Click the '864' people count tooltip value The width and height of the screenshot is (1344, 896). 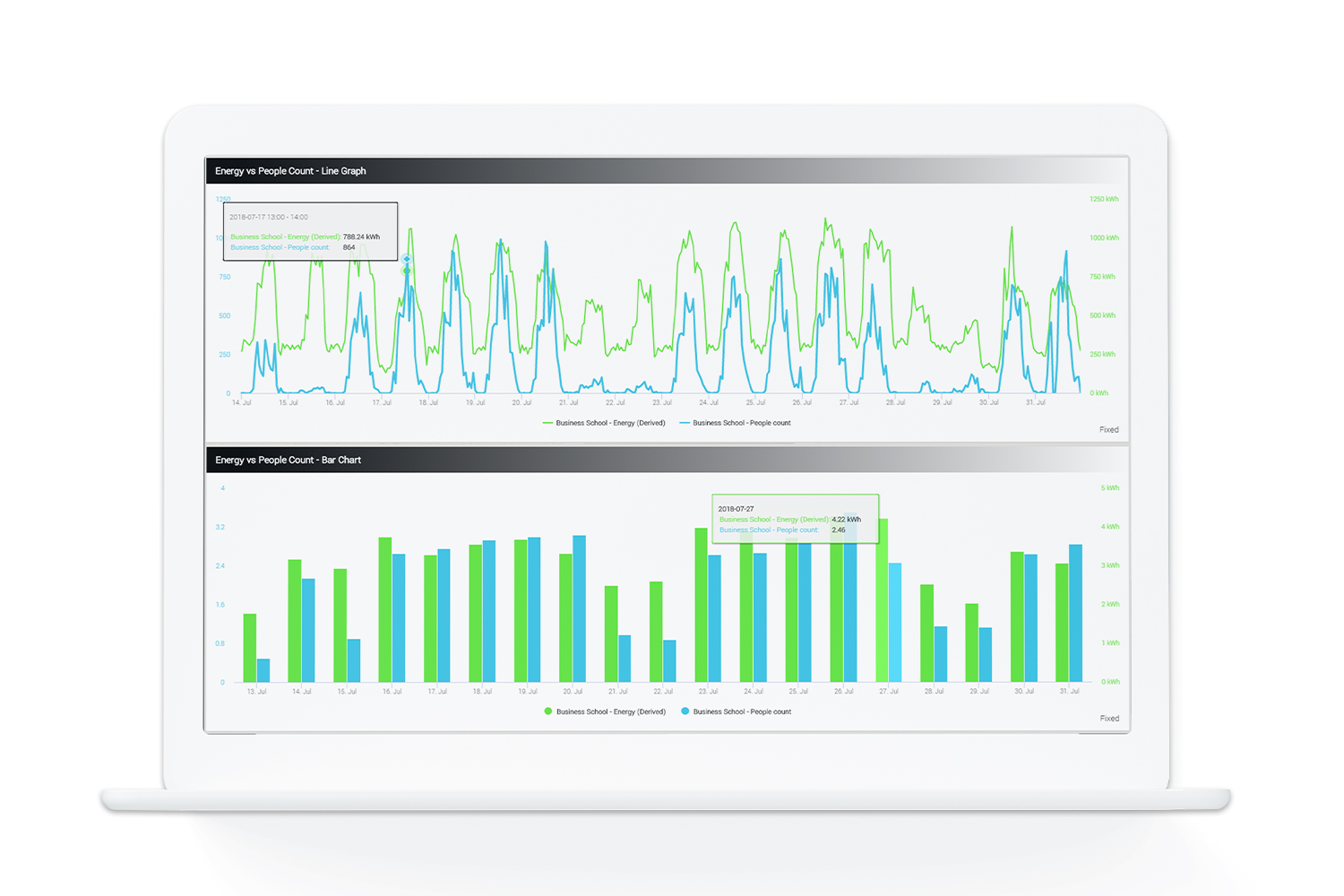point(349,247)
